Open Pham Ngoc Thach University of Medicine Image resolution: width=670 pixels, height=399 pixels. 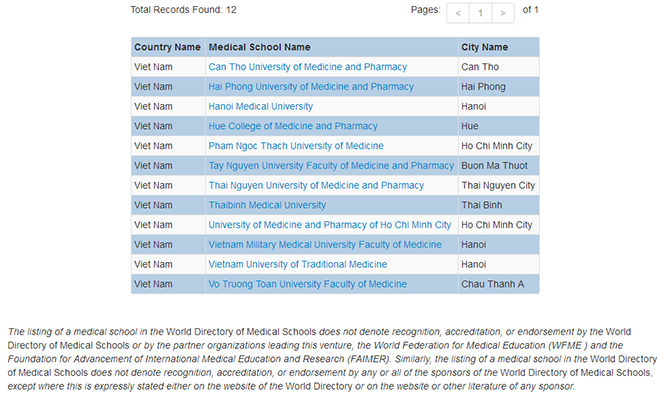click(296, 146)
